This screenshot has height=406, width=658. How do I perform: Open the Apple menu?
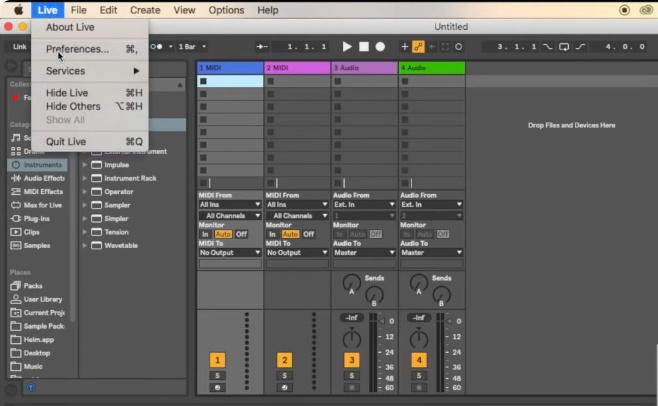18,10
